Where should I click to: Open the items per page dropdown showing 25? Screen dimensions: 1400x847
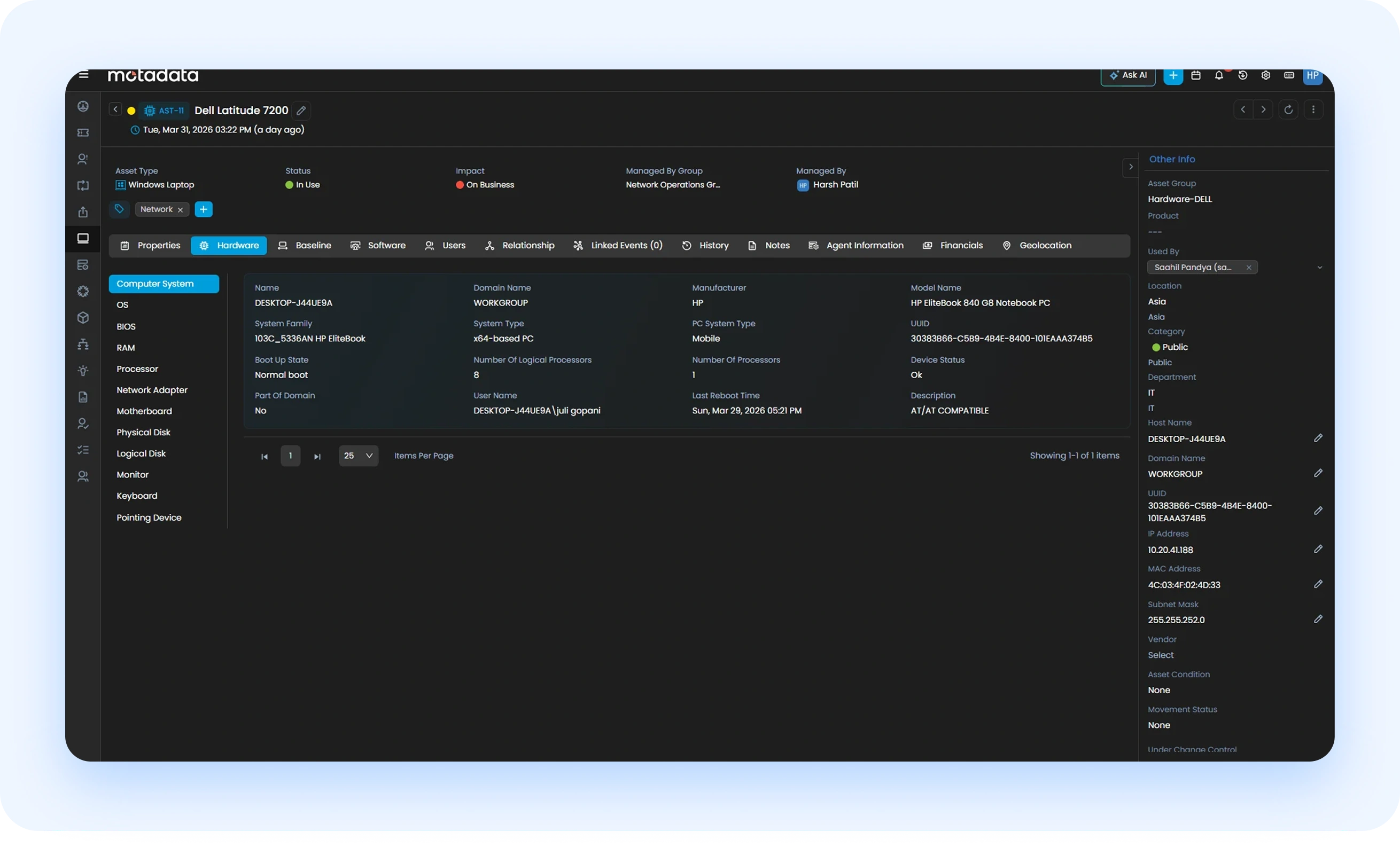(x=359, y=456)
